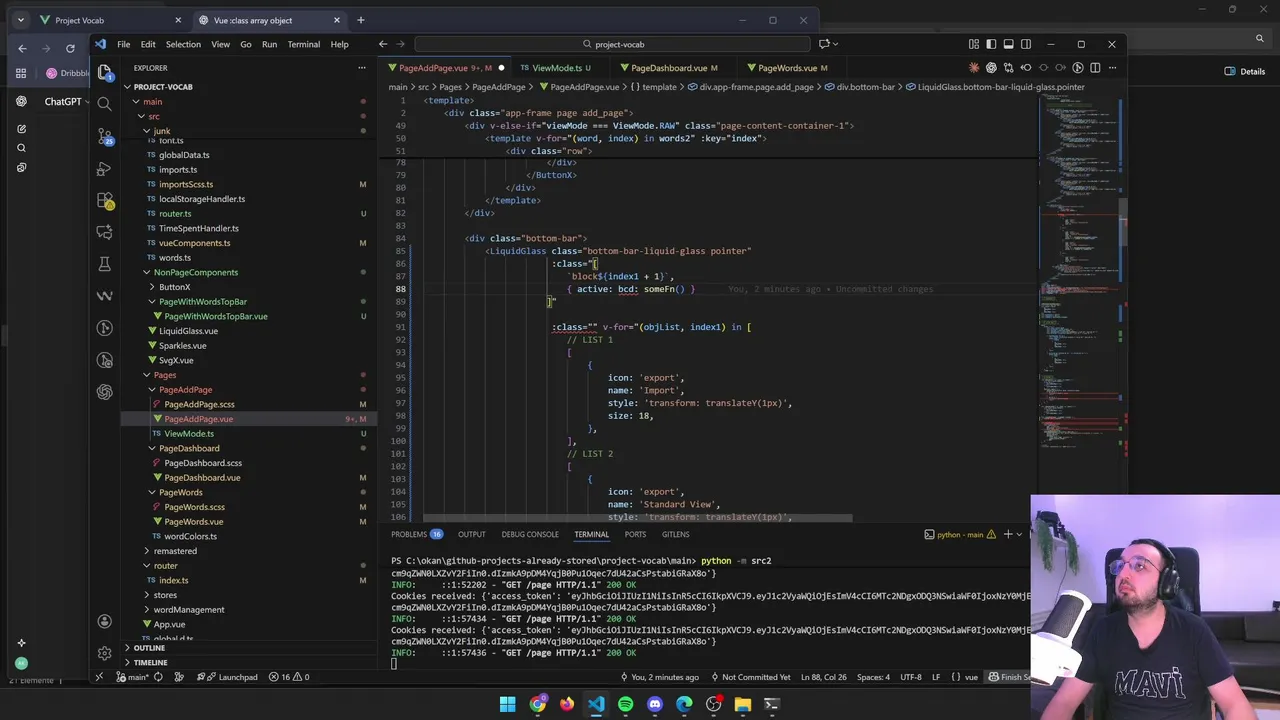Go to previous change icon

pyautogui.click(x=1026, y=68)
